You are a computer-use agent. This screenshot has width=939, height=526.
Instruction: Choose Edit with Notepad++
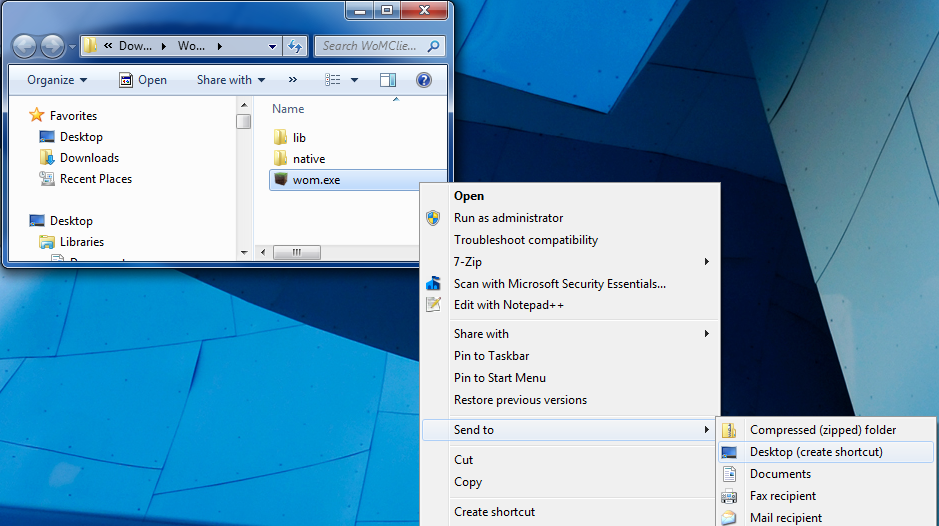(570, 305)
